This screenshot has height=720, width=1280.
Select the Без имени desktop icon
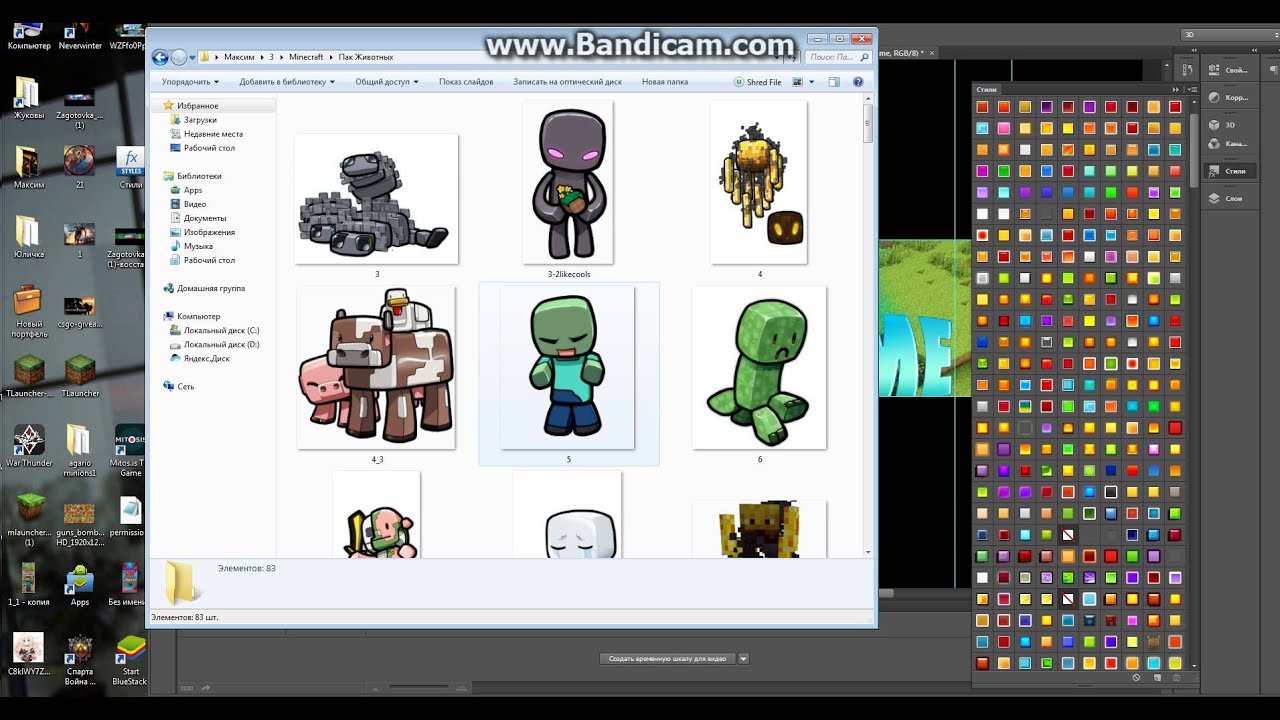(130, 584)
